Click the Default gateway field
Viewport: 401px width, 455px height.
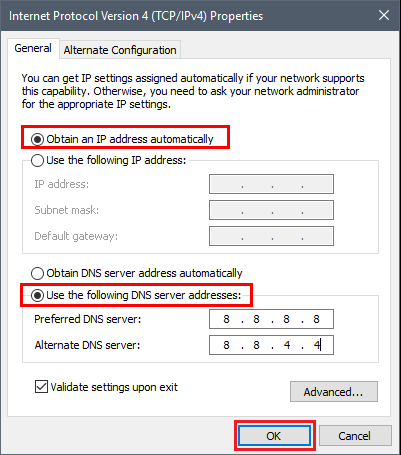coord(271,236)
